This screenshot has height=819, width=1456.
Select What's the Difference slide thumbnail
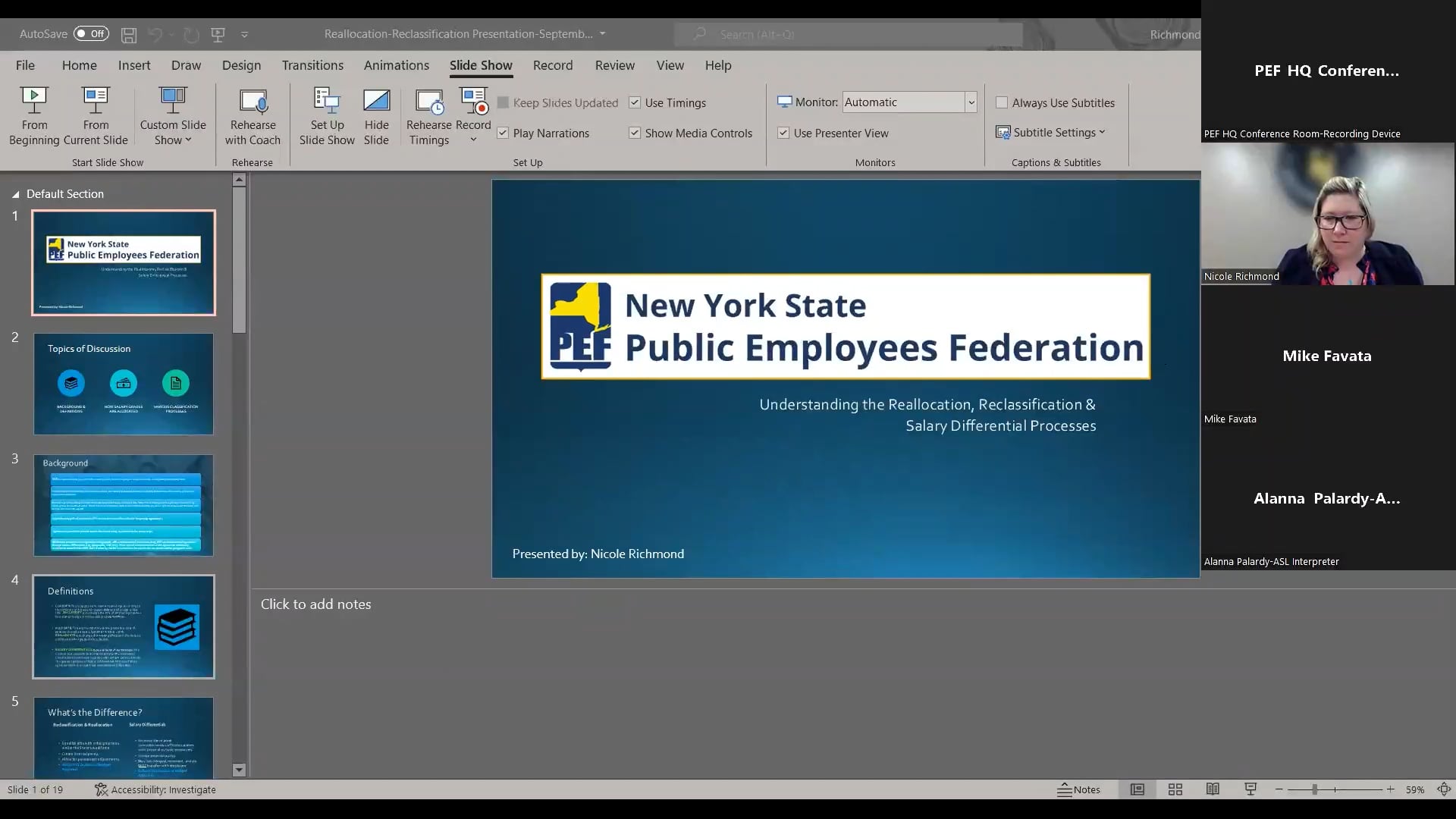tap(124, 738)
